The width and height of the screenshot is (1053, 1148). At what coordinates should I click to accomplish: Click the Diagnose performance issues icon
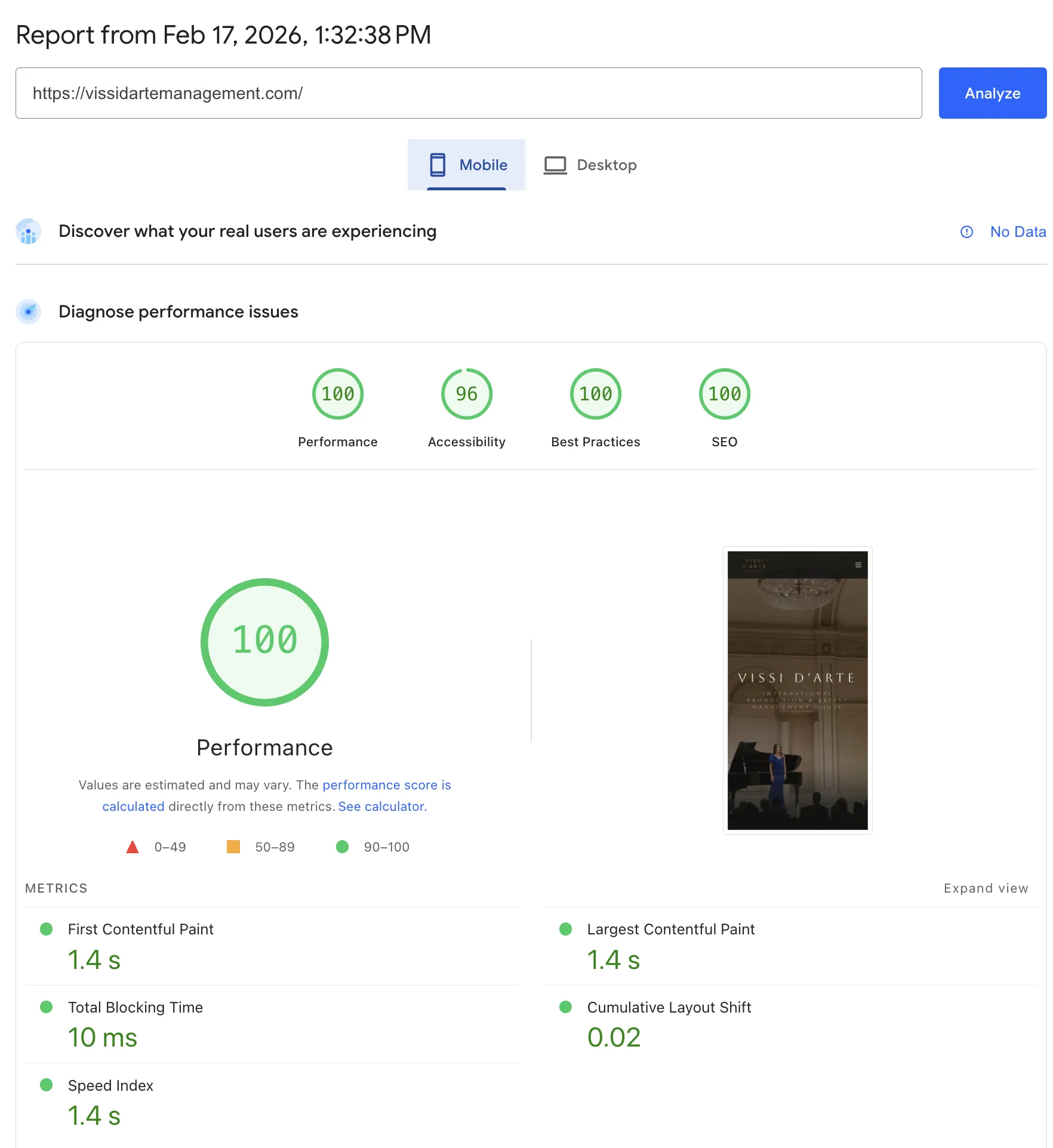tap(28, 311)
